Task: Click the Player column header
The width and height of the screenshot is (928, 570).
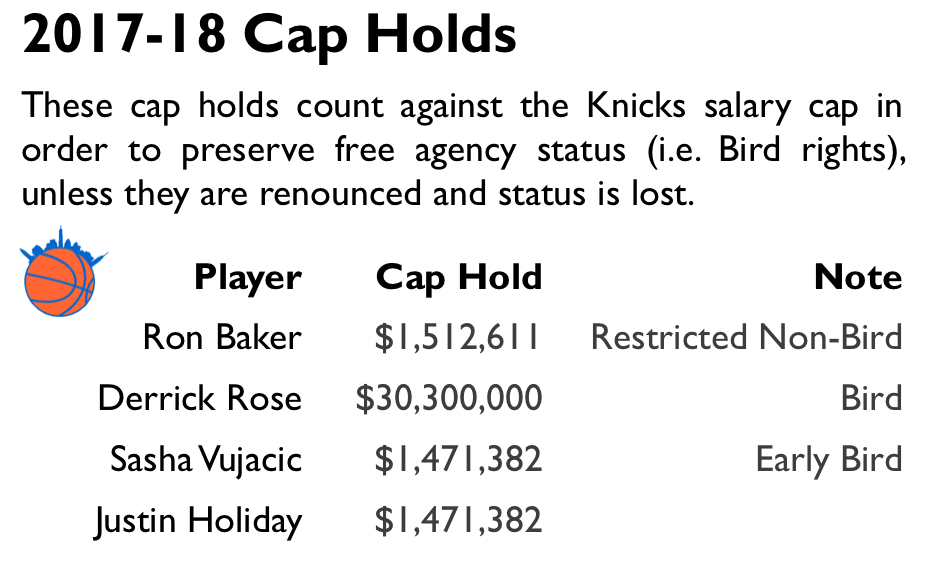Action: click(248, 278)
